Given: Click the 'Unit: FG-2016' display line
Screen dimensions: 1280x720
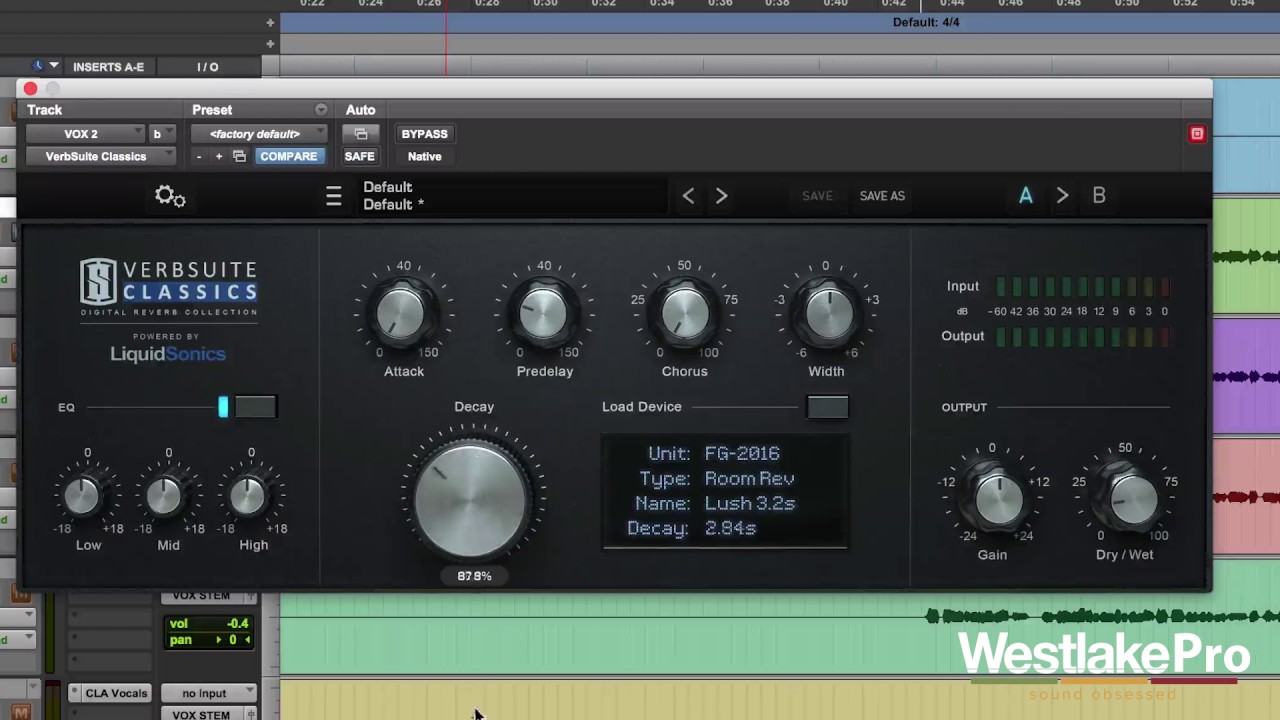Looking at the screenshot, I should point(713,454).
